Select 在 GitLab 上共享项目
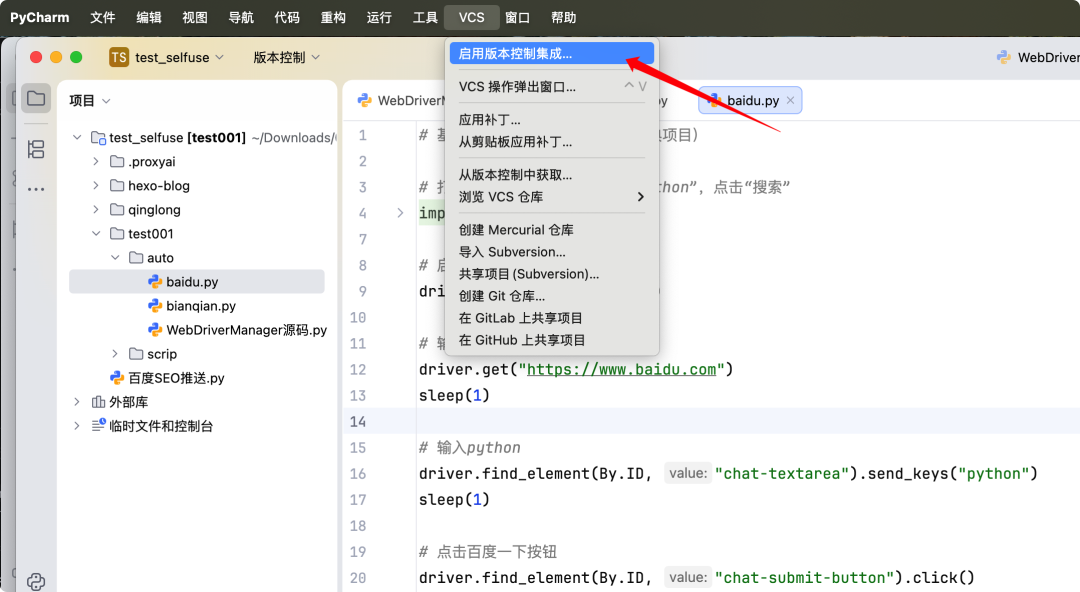 click(x=551, y=318)
